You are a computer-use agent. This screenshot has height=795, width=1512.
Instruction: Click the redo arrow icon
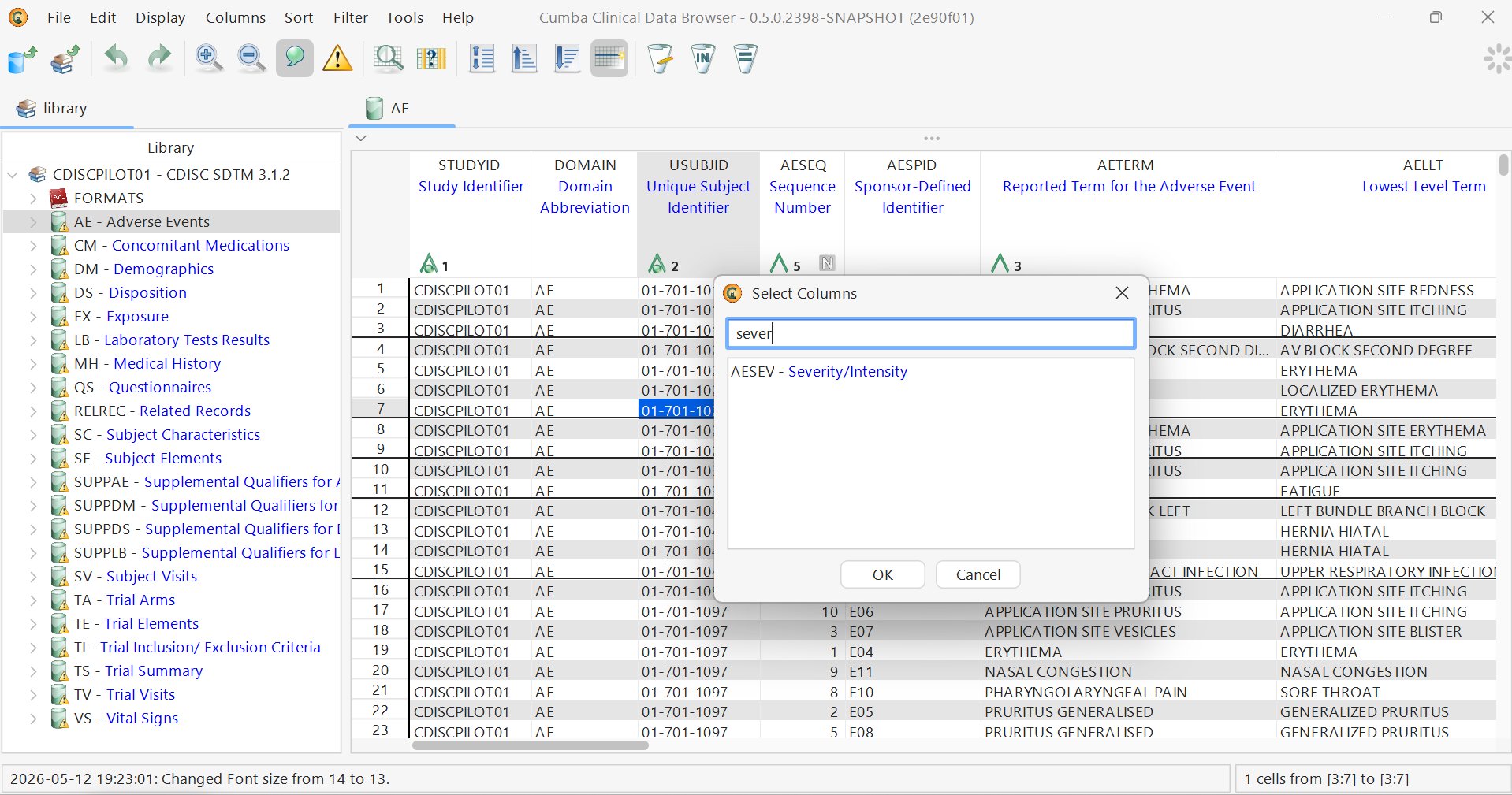pos(160,58)
